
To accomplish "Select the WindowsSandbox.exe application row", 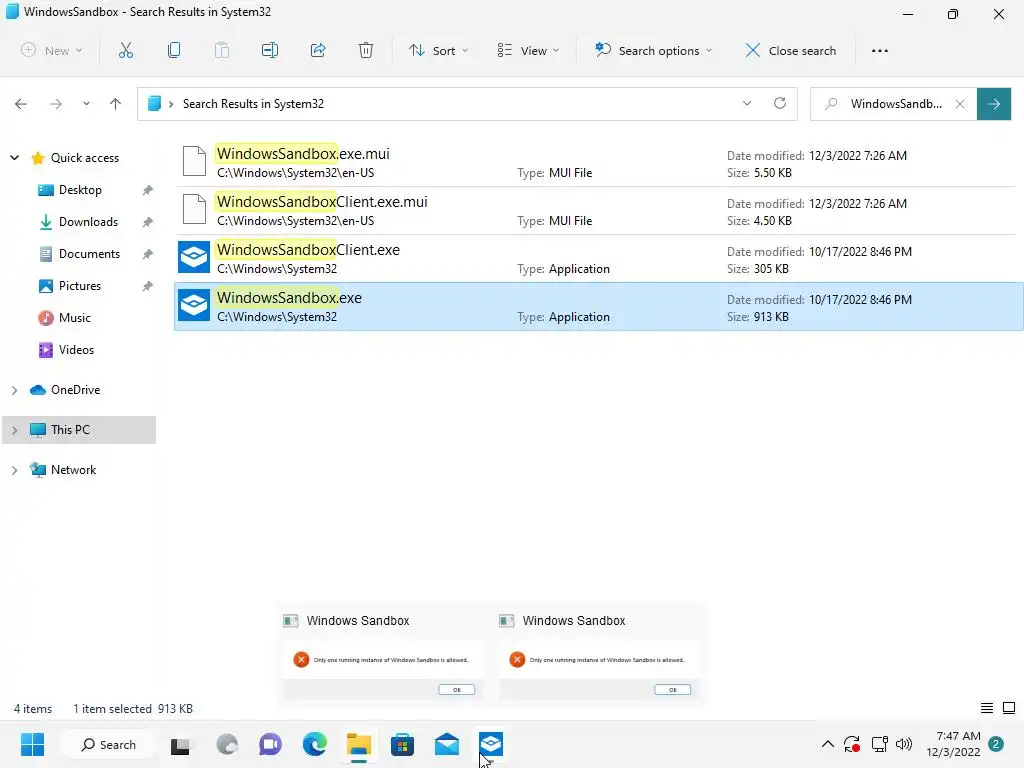I will pyautogui.click(x=598, y=306).
